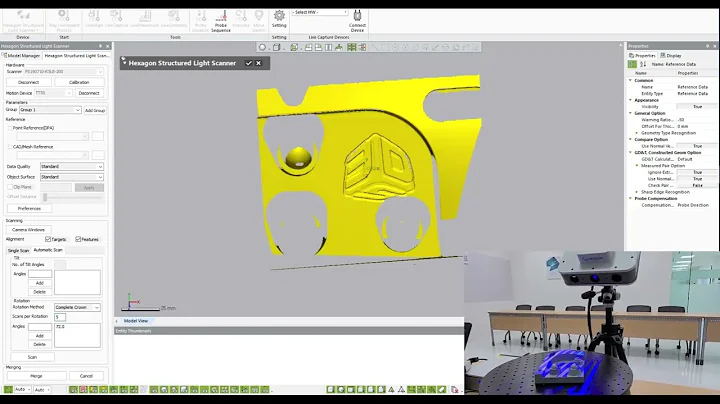Collapse the Probe Compensation section
Image resolution: width=720 pixels, height=404 pixels.
pyautogui.click(x=630, y=198)
